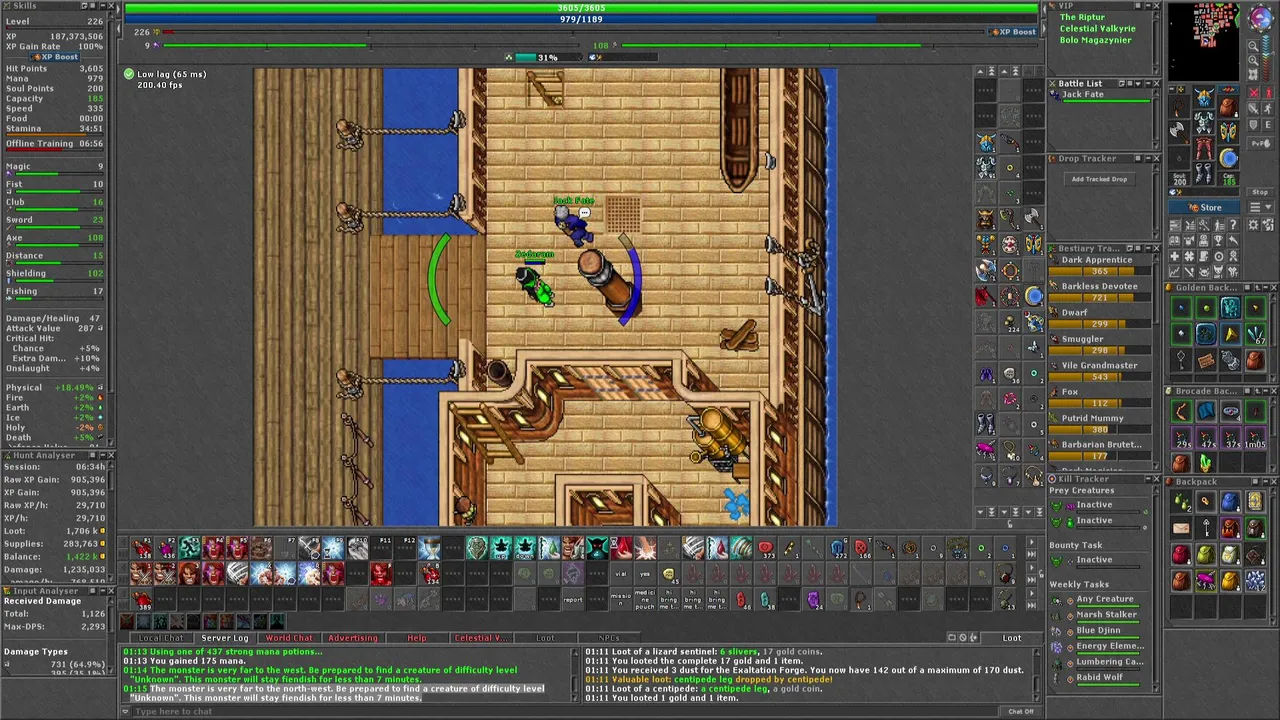Click the Fox bestiary progress bar

(1100, 403)
